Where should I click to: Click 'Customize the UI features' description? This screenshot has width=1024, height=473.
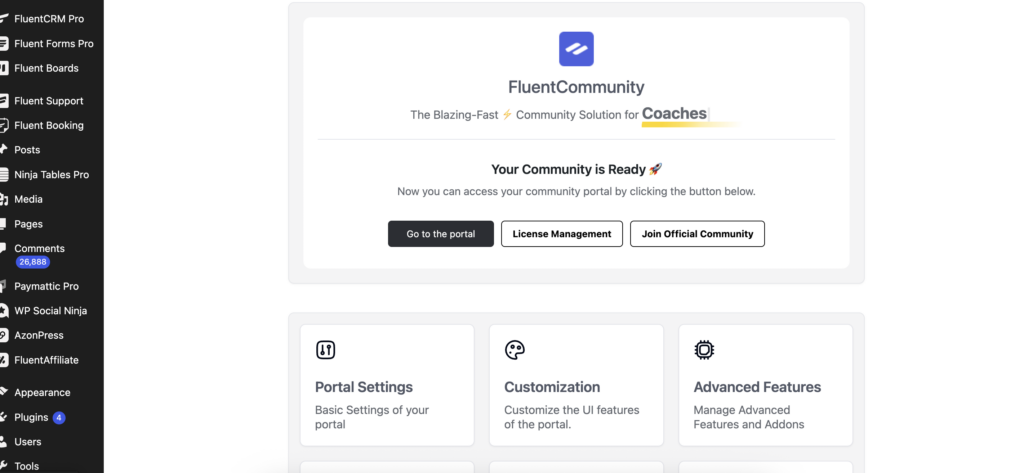[571, 417]
